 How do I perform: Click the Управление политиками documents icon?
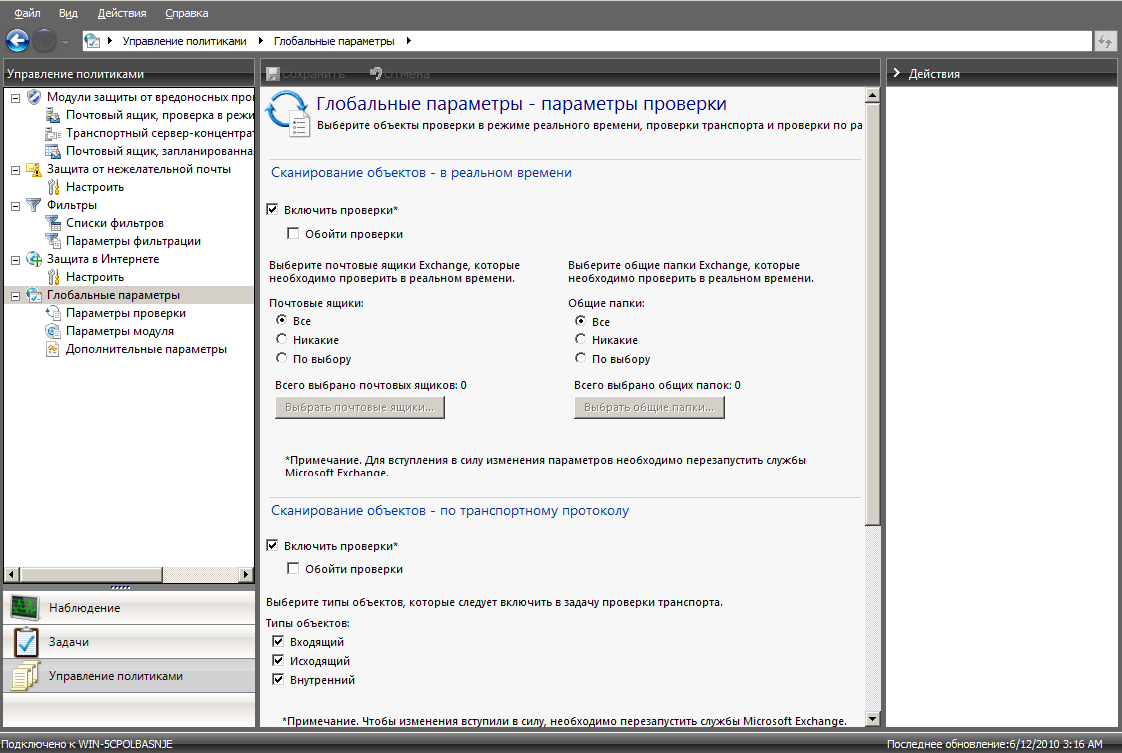click(26, 676)
